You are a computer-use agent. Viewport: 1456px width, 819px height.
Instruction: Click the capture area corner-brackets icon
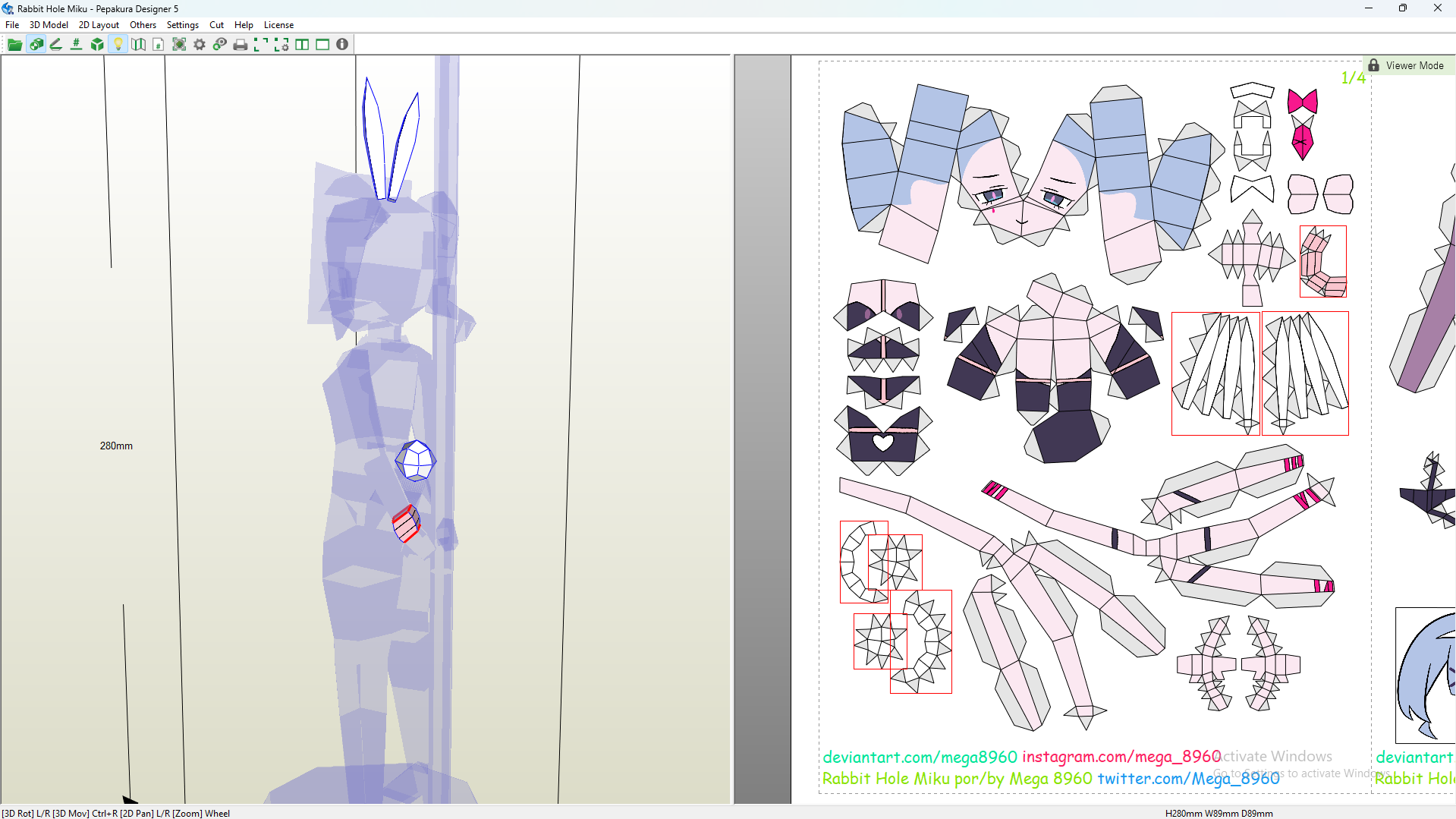coord(261,45)
